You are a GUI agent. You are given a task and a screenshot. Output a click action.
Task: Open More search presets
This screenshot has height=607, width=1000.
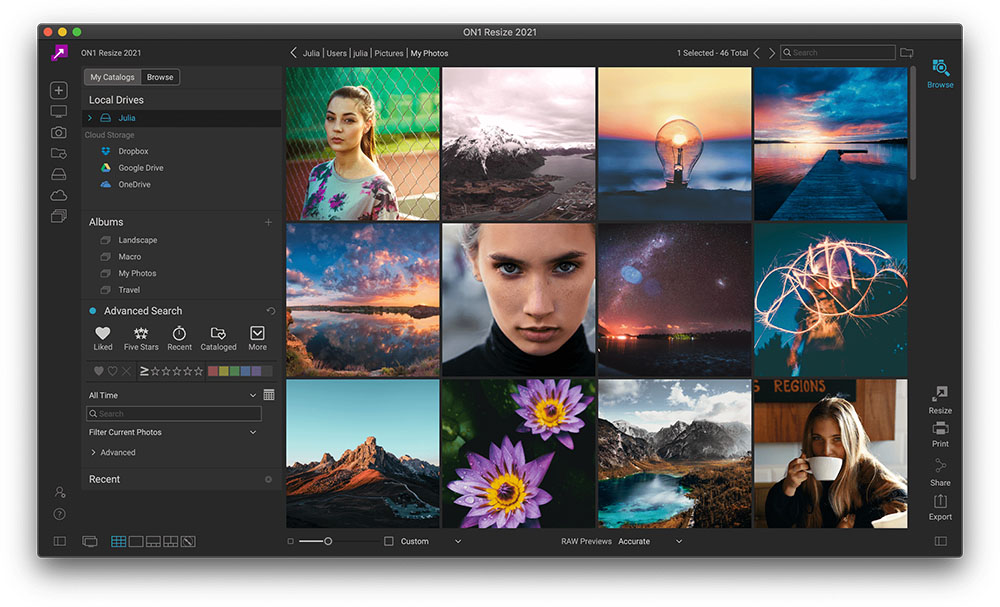[x=257, y=339]
